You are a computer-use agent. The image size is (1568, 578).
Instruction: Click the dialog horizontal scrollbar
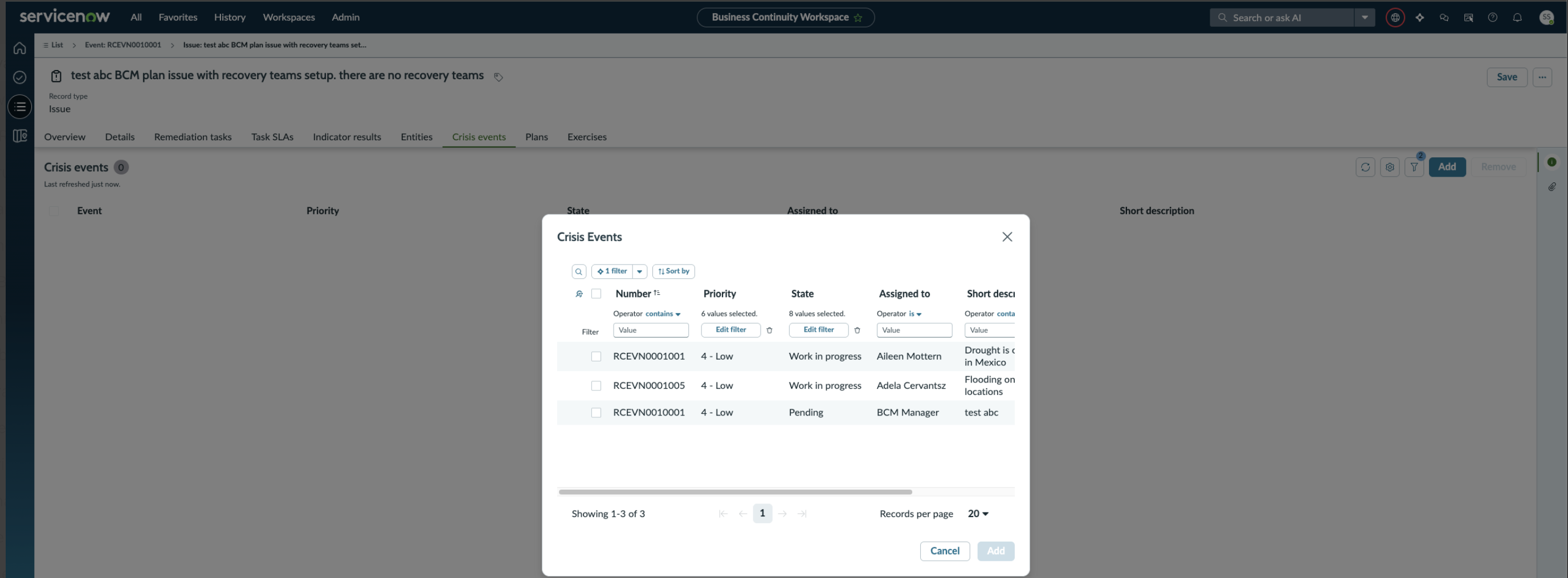[x=734, y=491]
